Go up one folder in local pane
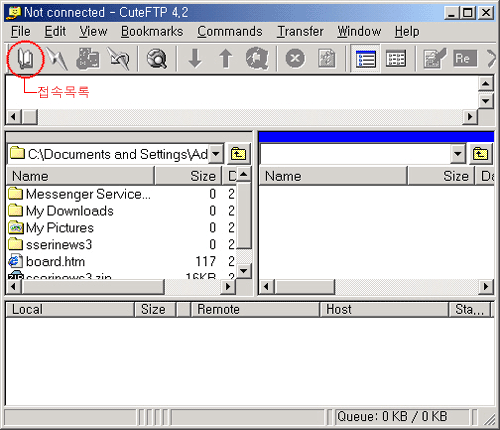Image resolution: width=500 pixels, height=430 pixels. click(238, 154)
